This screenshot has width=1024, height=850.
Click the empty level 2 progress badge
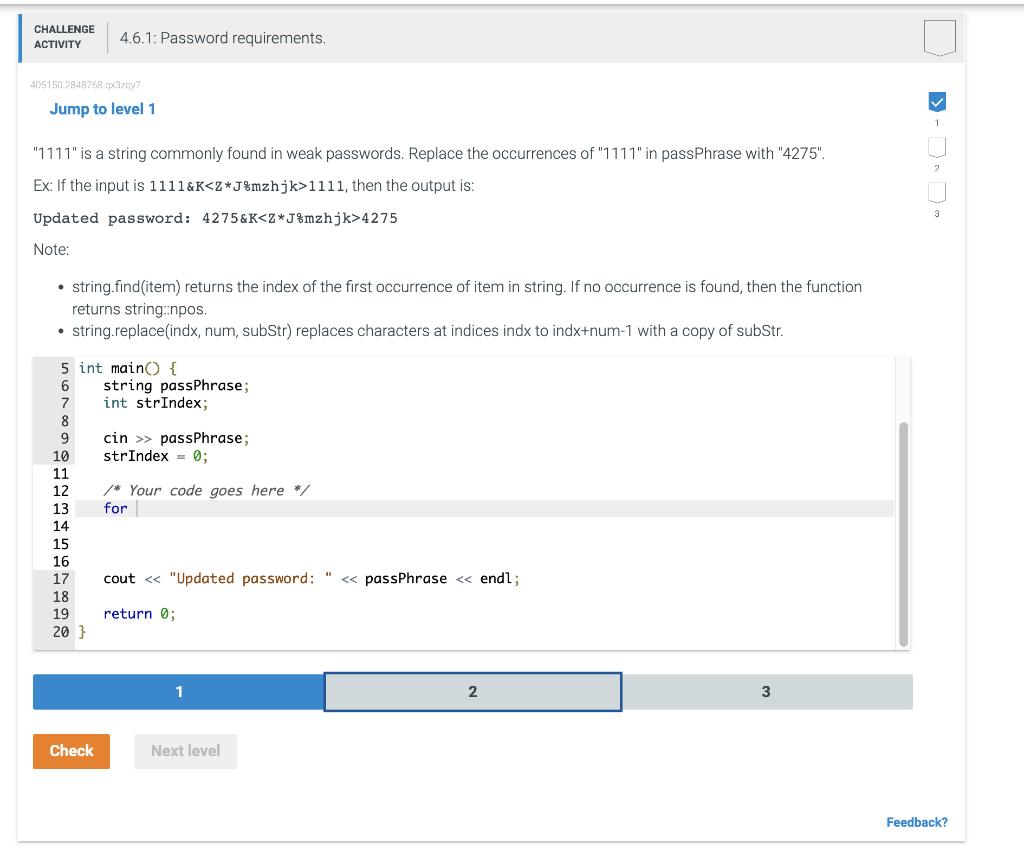[937, 146]
